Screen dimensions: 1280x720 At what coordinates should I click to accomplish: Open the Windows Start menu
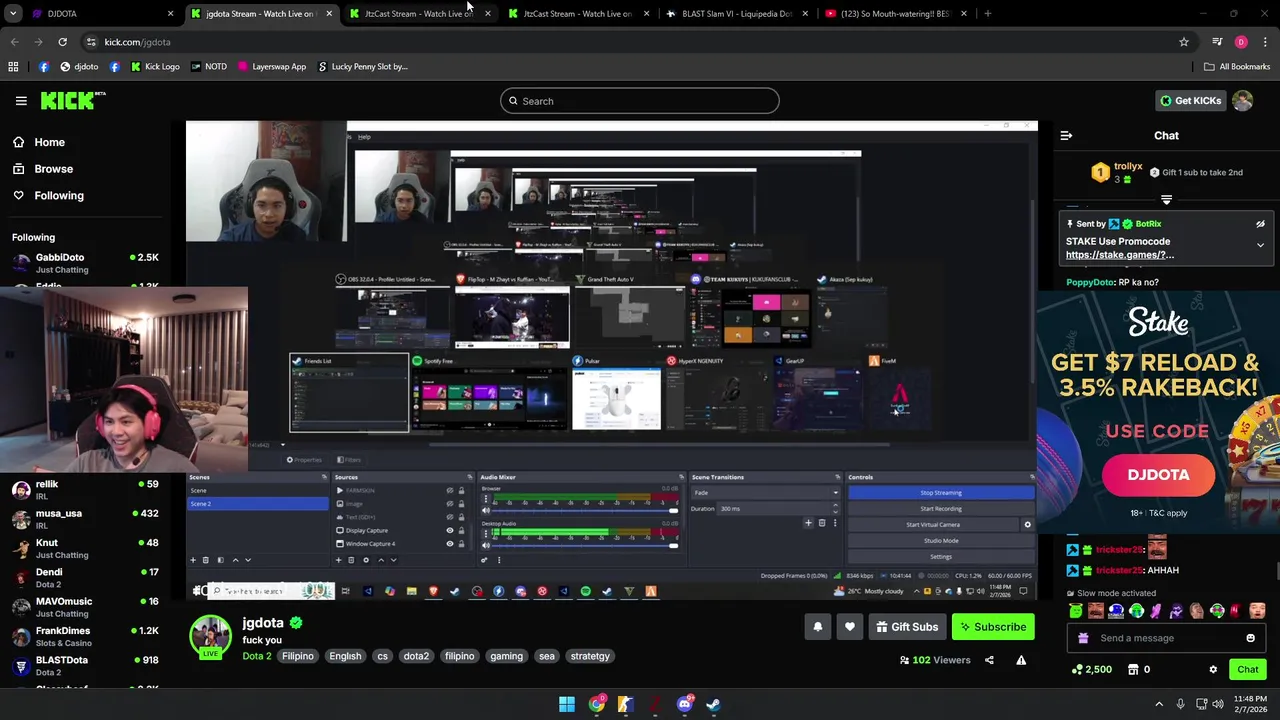pos(567,704)
